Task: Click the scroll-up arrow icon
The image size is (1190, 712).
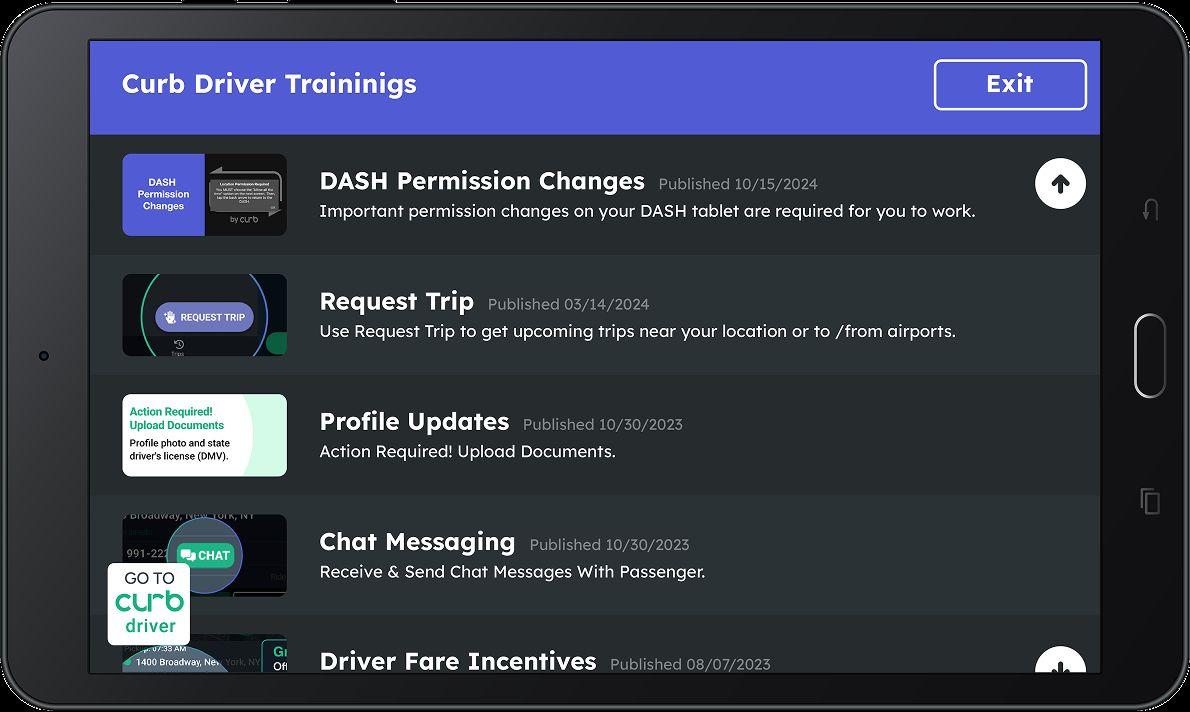Action: 1060,184
